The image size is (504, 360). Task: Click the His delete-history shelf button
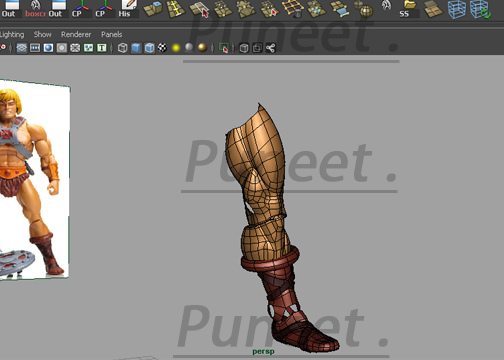128,9
